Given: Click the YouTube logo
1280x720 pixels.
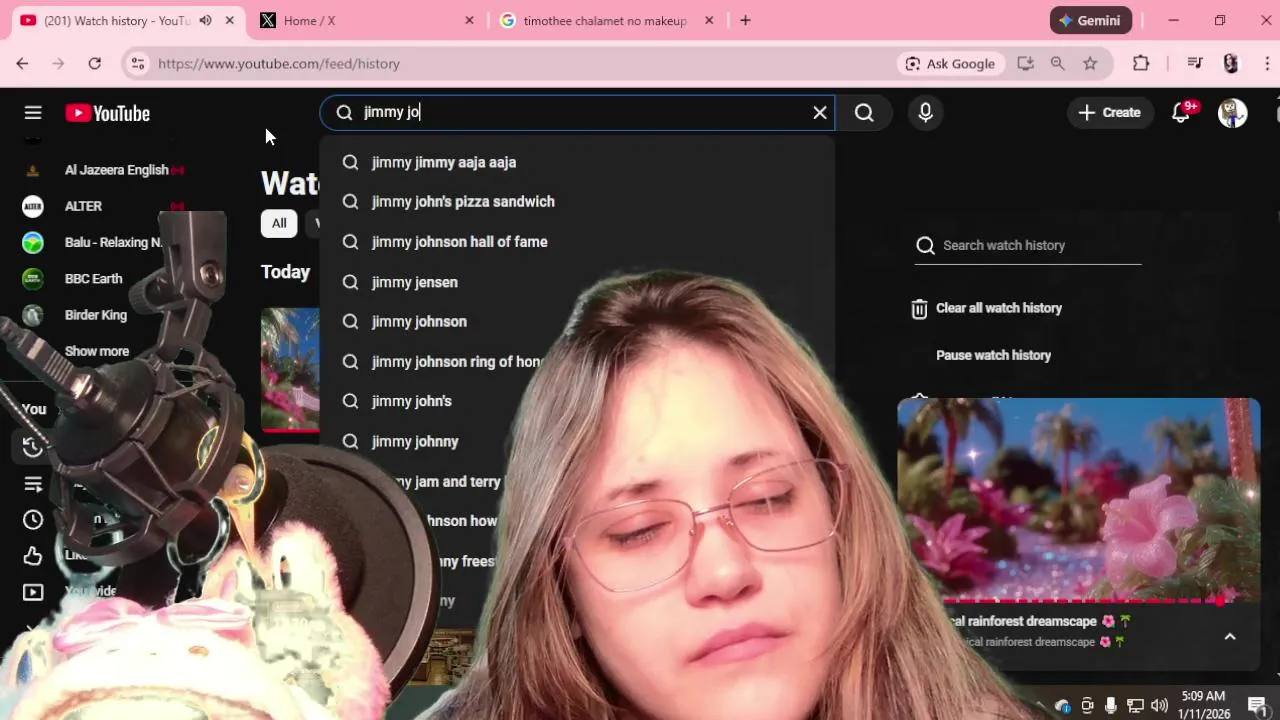Looking at the screenshot, I should pyautogui.click(x=108, y=113).
